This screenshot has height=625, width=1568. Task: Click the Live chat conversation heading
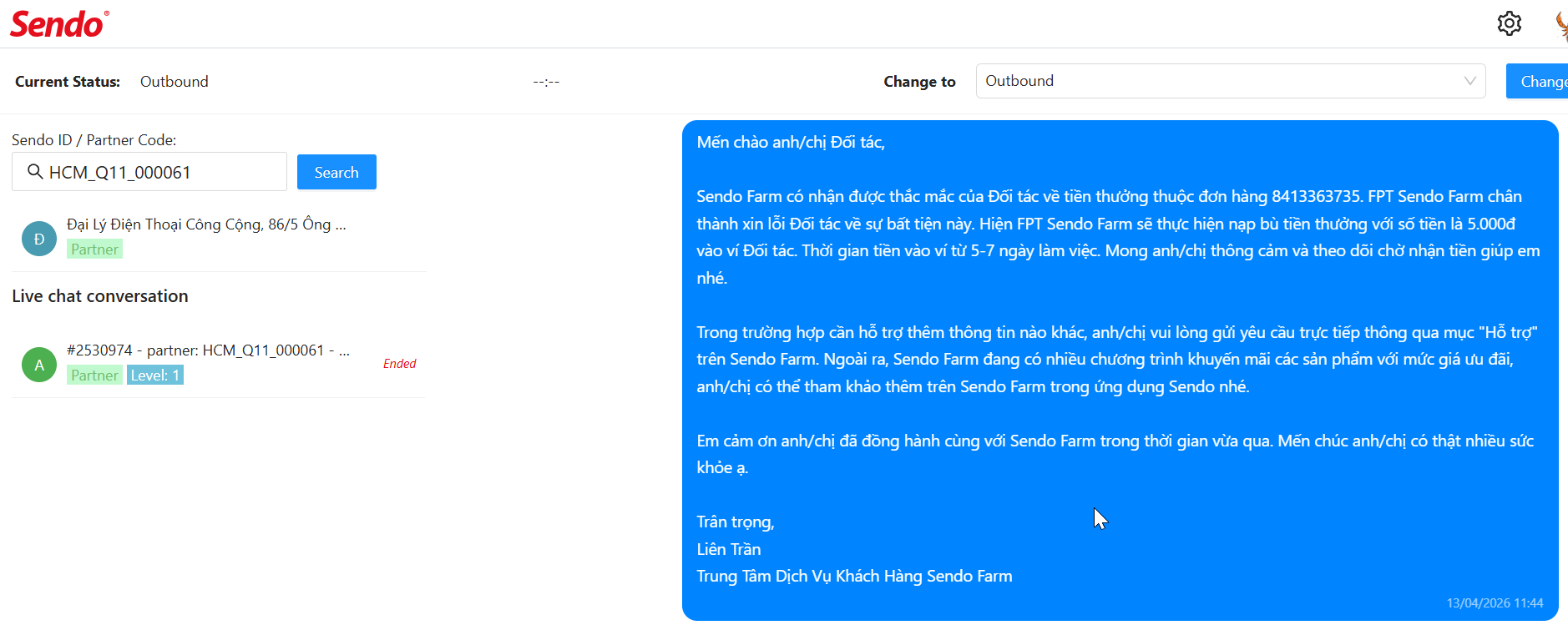[x=100, y=296]
